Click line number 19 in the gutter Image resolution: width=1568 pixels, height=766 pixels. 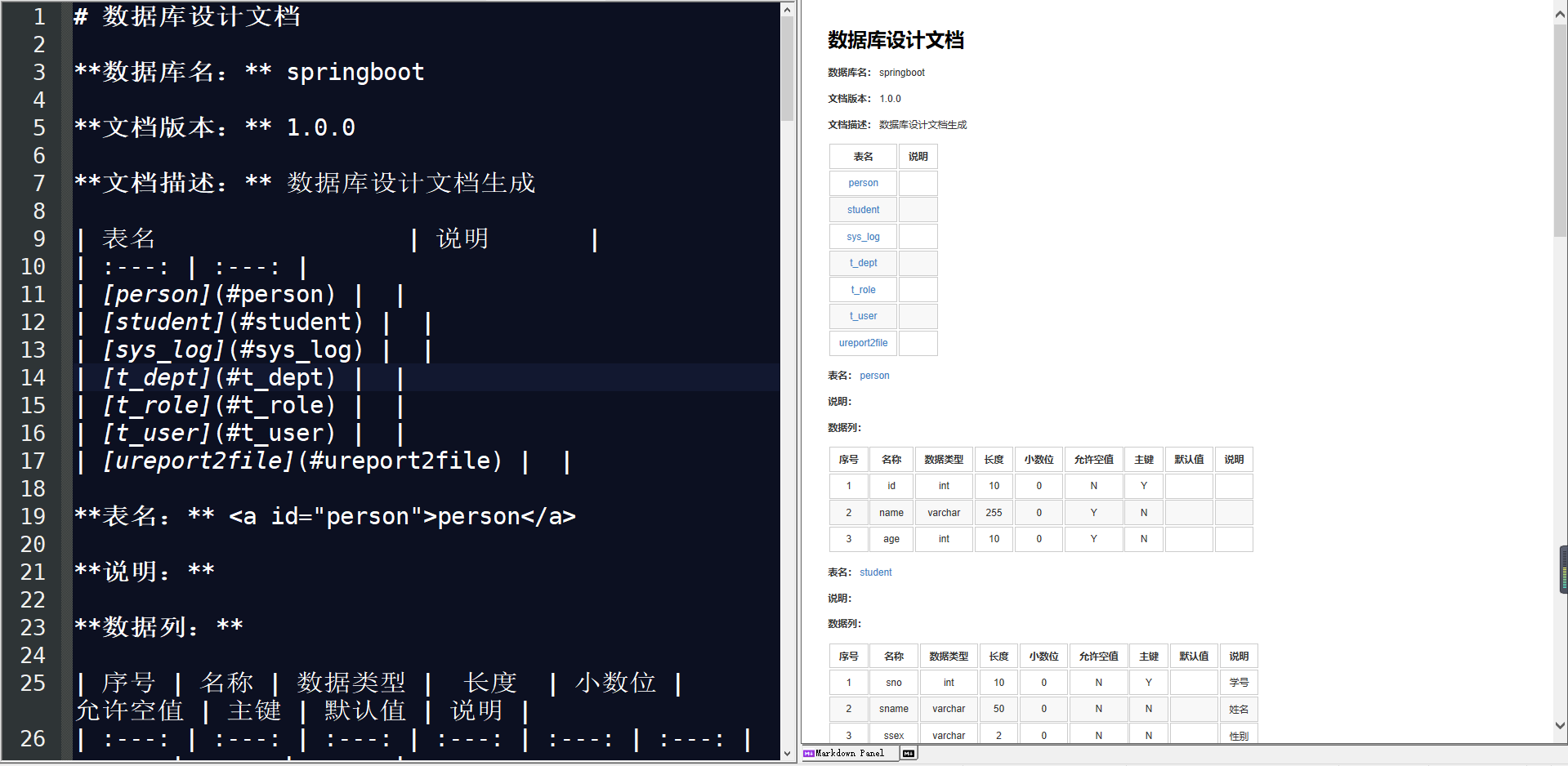(x=34, y=516)
